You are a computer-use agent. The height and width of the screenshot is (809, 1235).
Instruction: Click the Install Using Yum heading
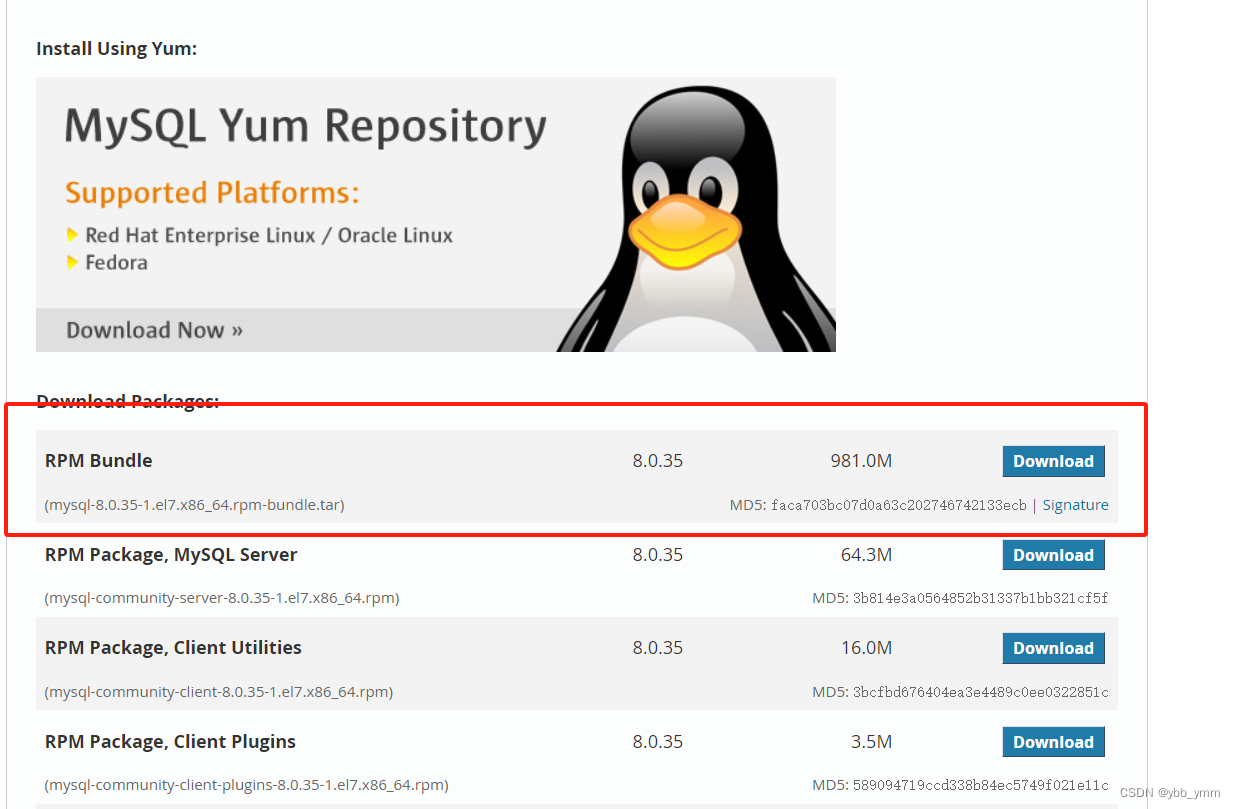[115, 48]
